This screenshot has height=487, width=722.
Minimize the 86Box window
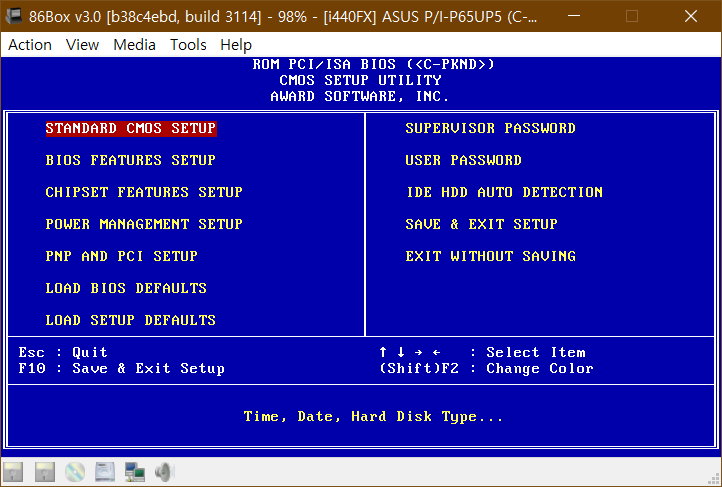pos(574,16)
